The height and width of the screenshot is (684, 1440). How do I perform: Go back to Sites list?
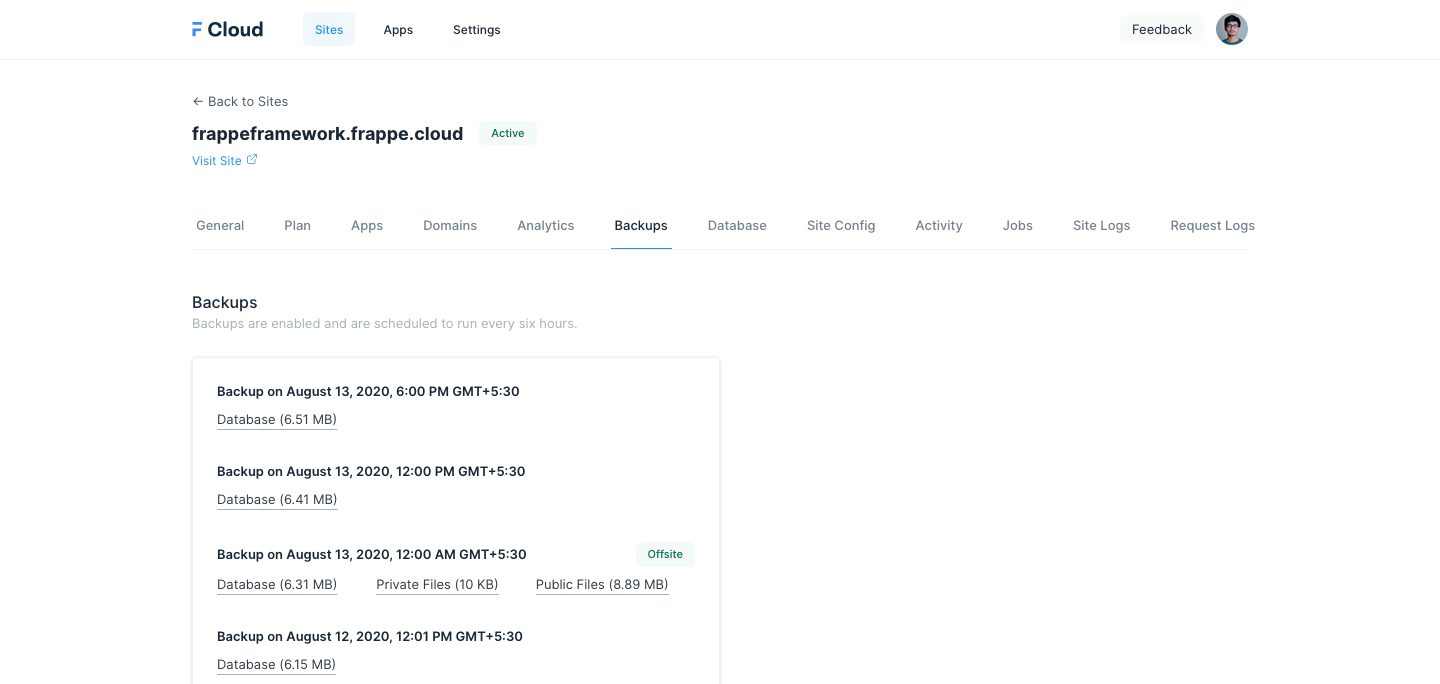click(240, 101)
